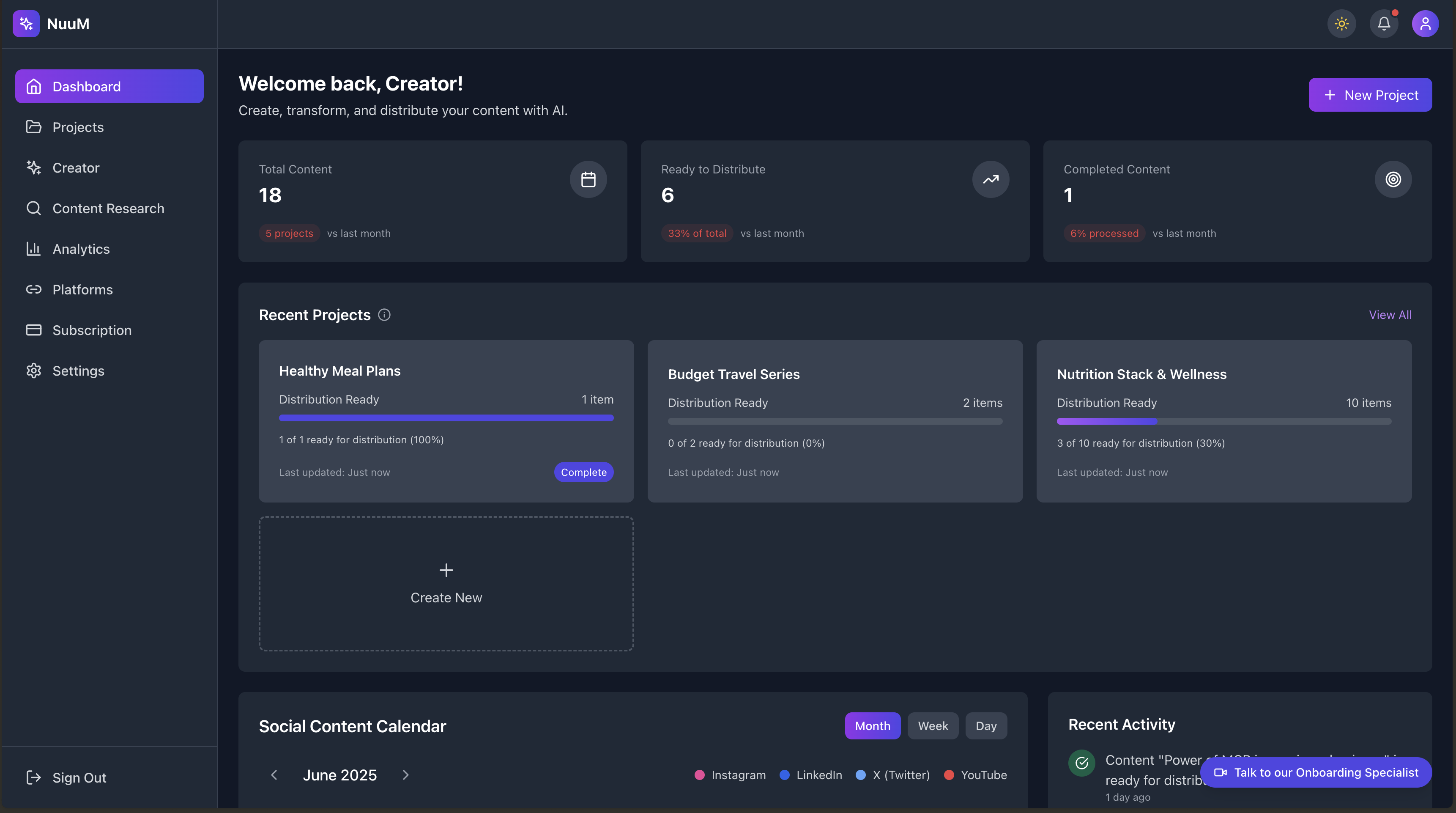
Task: Open user profile avatar
Action: (x=1425, y=24)
